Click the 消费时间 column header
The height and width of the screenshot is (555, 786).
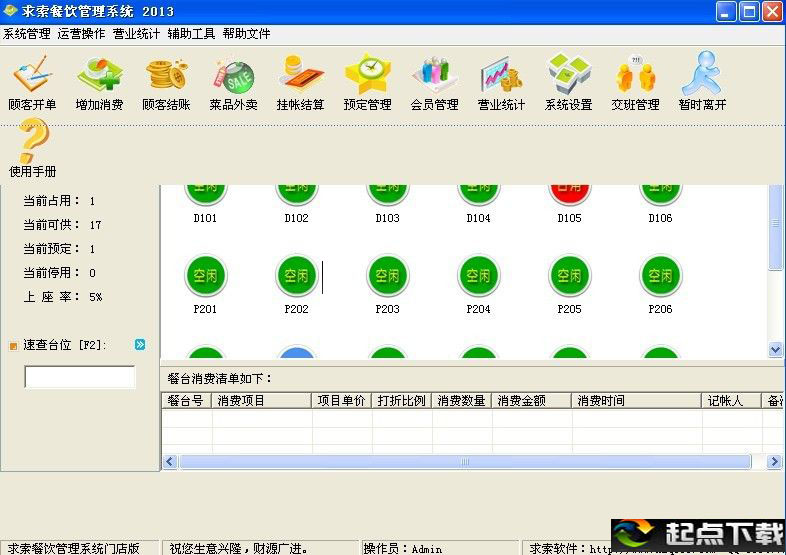637,401
